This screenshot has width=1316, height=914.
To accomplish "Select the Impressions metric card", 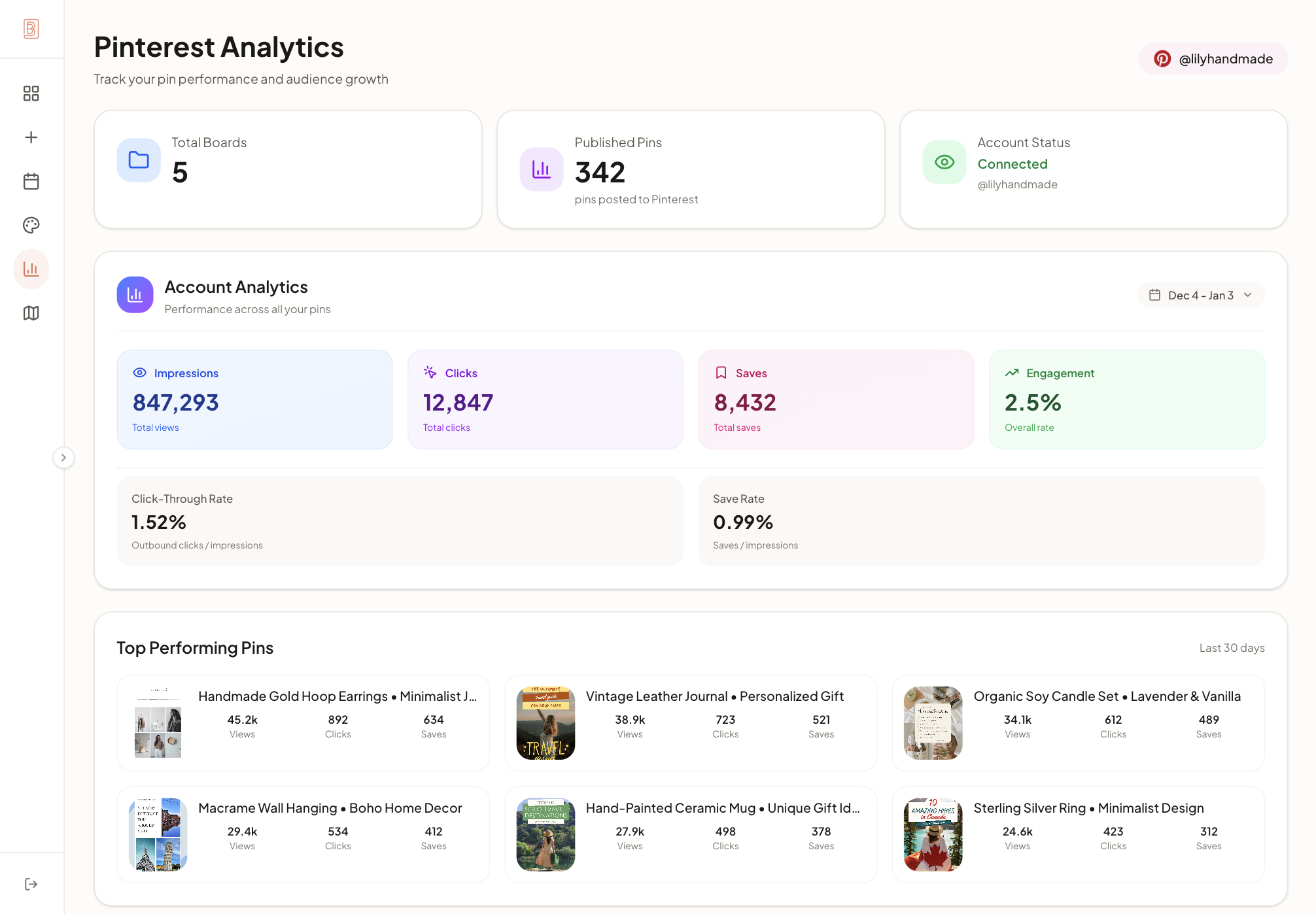I will pos(254,399).
